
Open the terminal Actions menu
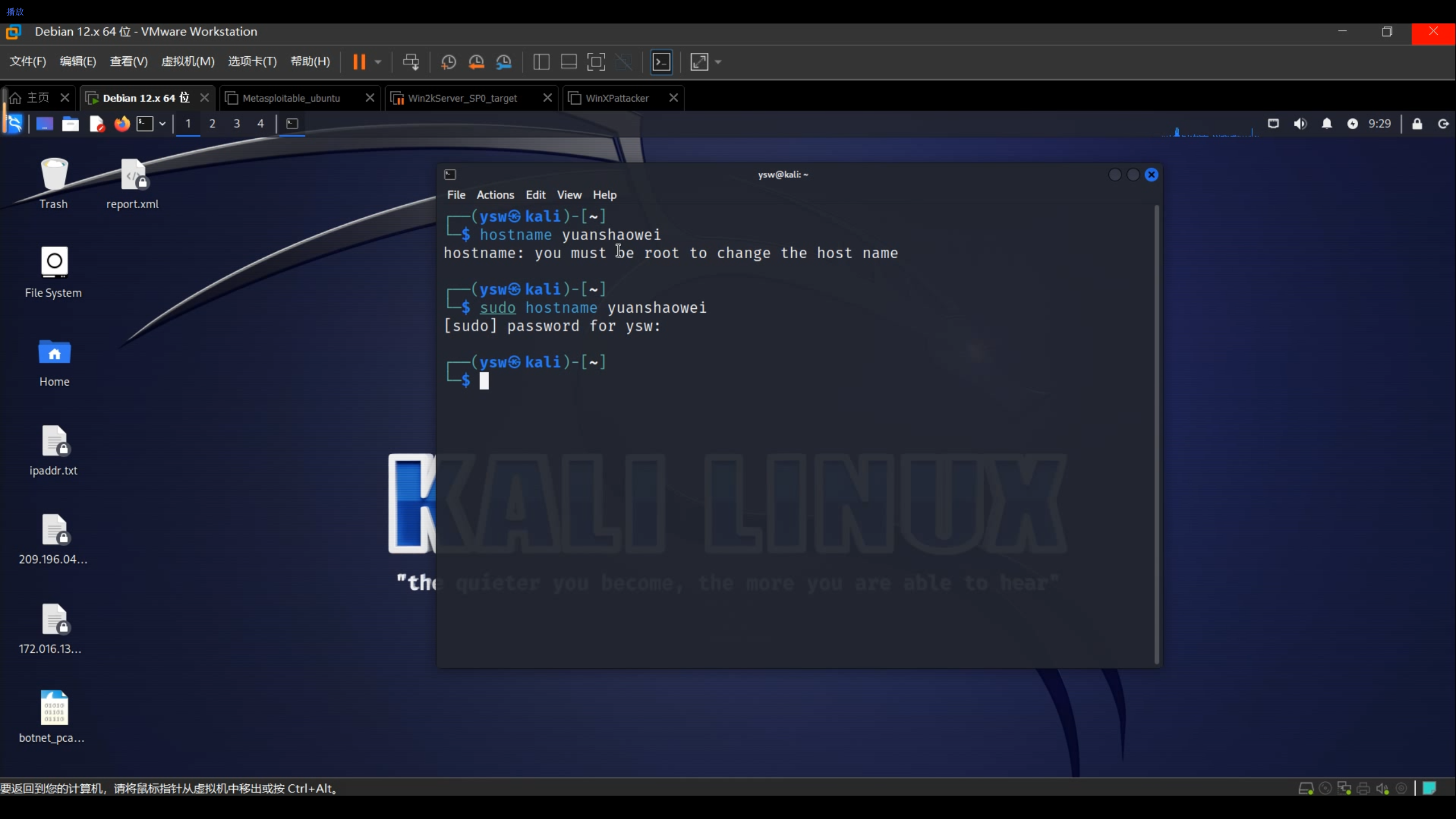click(495, 195)
